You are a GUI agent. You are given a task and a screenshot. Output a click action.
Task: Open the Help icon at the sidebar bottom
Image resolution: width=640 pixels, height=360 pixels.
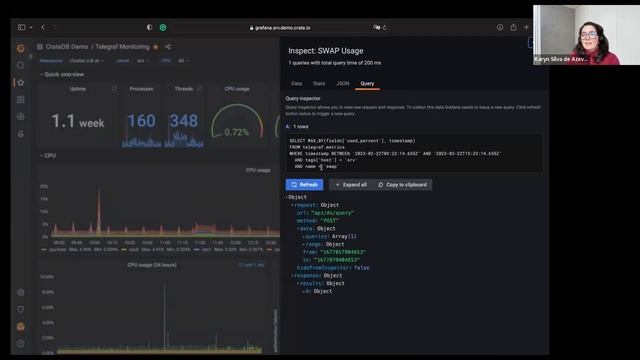coord(20,344)
